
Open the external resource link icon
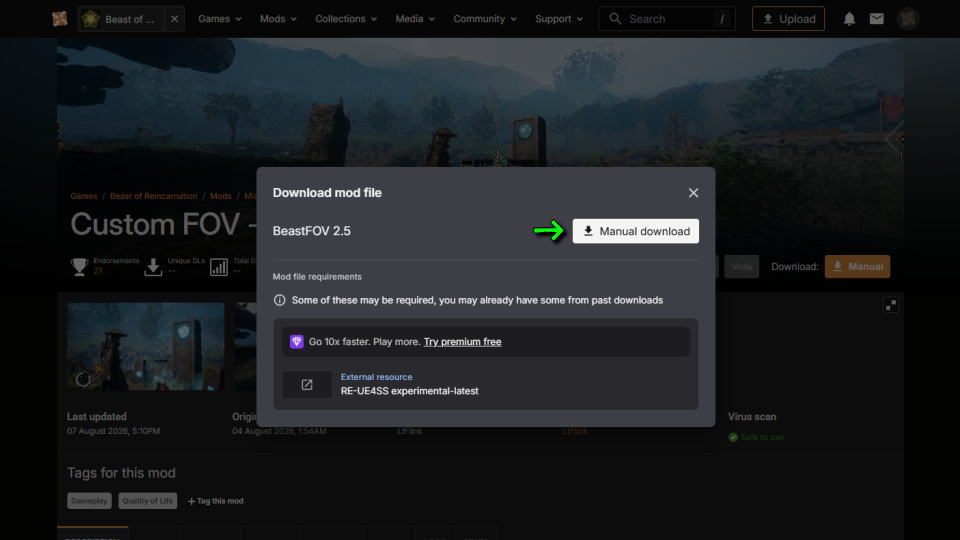307,384
